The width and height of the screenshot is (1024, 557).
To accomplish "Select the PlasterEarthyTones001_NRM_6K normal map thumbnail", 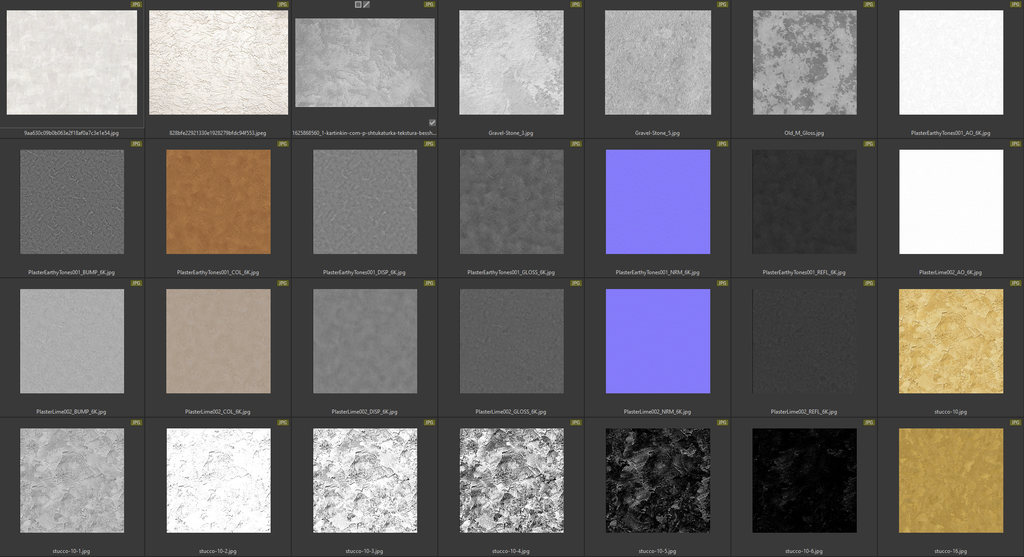I will [x=657, y=201].
